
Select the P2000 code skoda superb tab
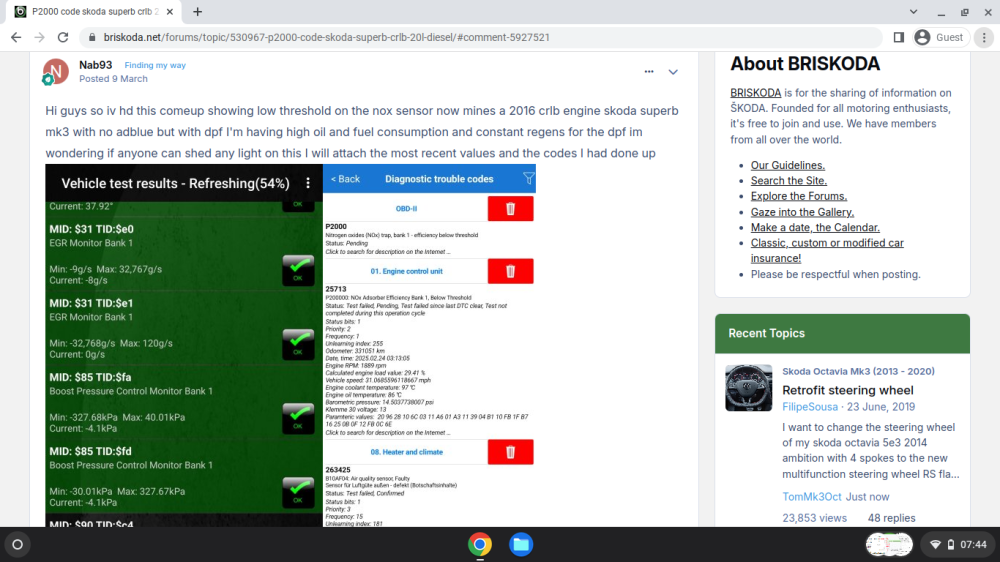[94, 11]
